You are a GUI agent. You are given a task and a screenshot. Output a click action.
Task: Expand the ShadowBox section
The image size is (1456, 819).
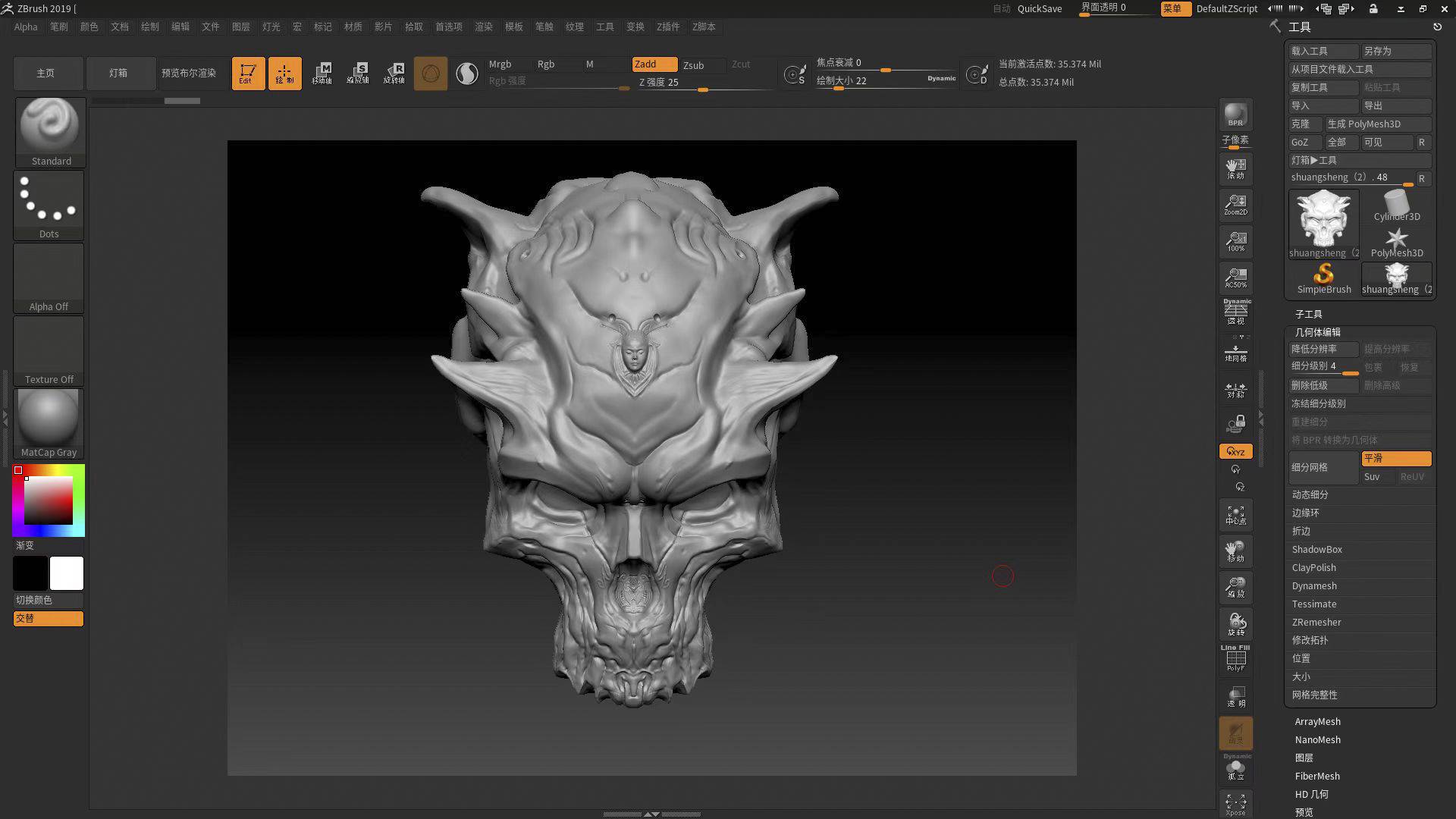(1316, 550)
